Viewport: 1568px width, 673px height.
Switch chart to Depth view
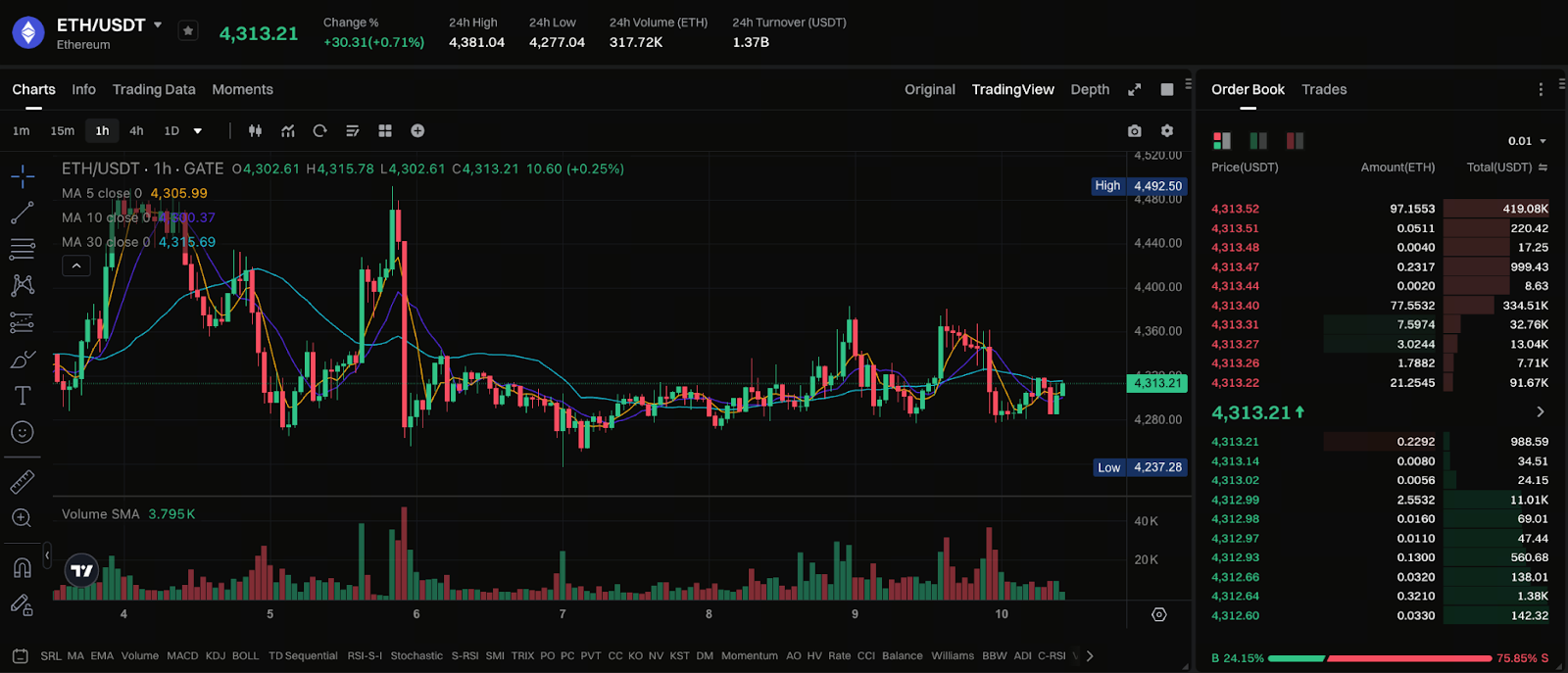[x=1090, y=89]
